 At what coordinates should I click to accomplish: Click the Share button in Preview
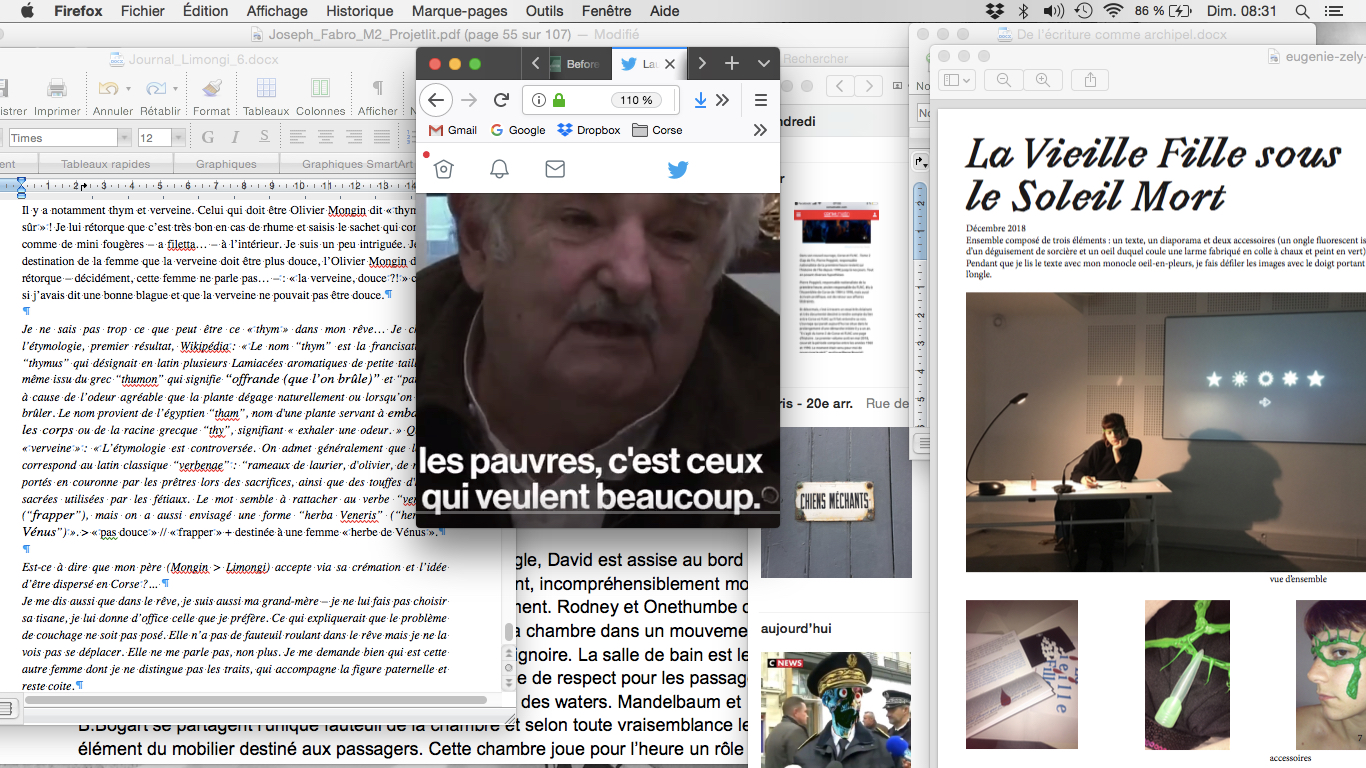[x=1090, y=80]
